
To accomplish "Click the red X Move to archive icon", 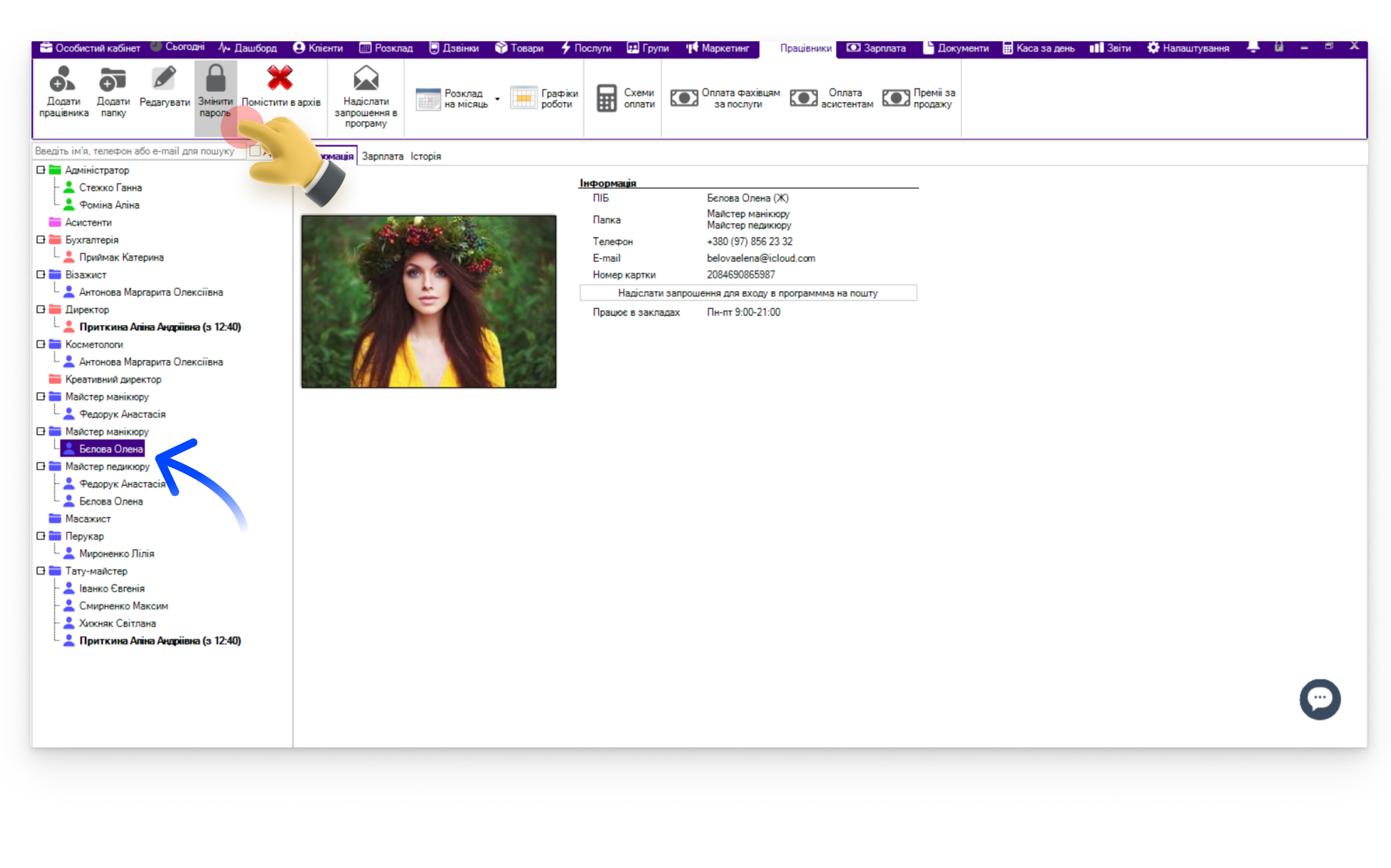I will [x=280, y=78].
